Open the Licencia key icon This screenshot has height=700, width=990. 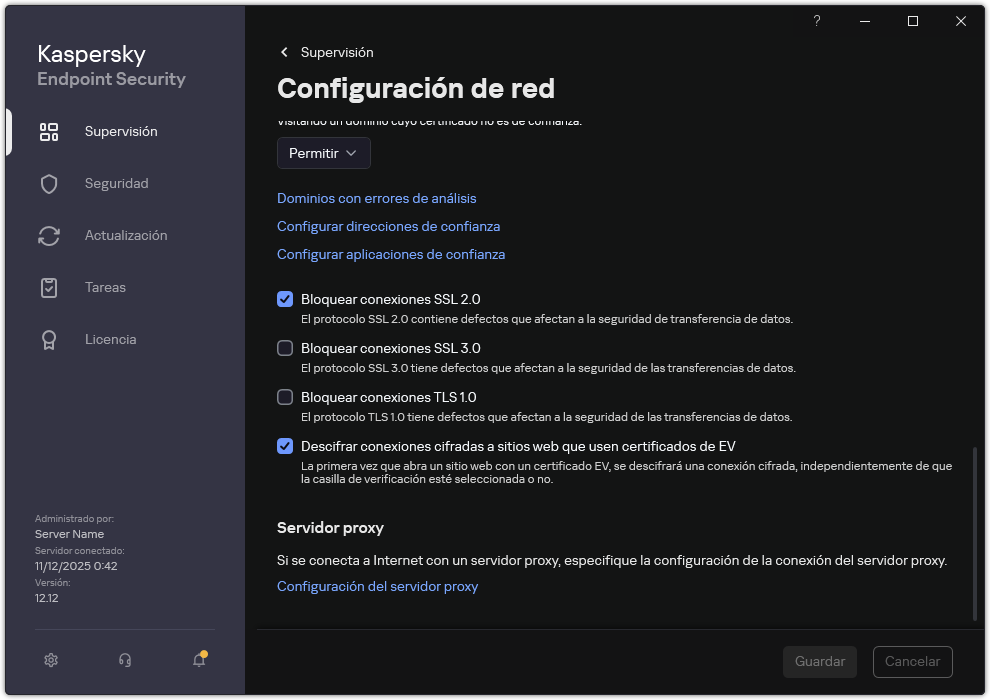tap(49, 339)
